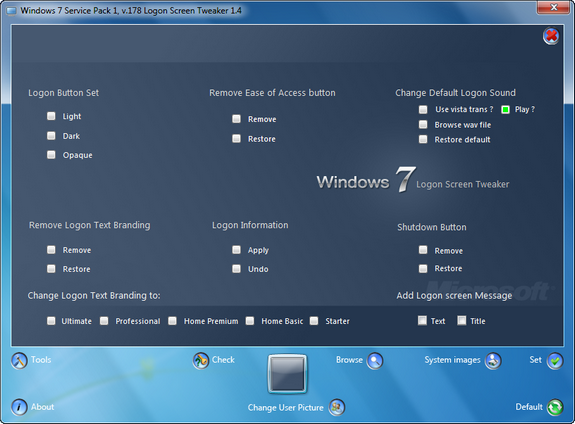Toggle the green Play checkbox
Screen dimensions: 575x424
point(505,109)
